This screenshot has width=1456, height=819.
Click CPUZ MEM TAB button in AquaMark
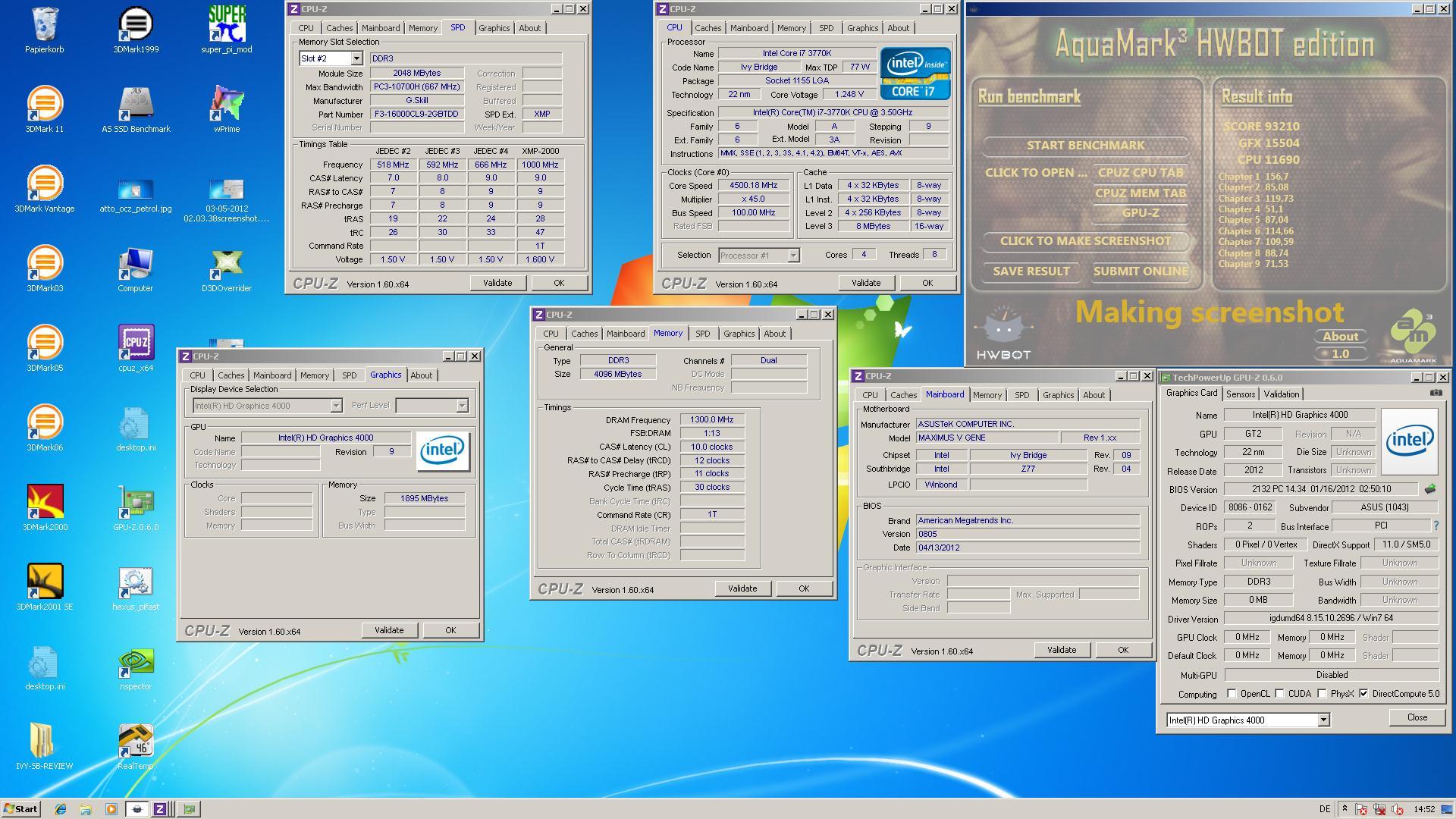[1140, 193]
